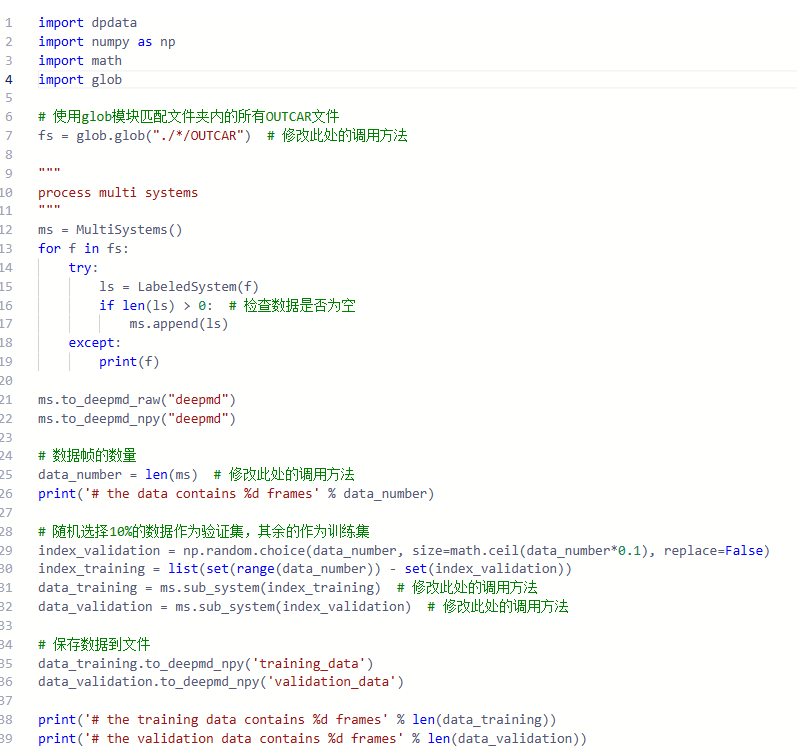The width and height of the screenshot is (797, 756).
Task: Click the 'if len(ls) > 0:' condition
Action: click(x=155, y=305)
